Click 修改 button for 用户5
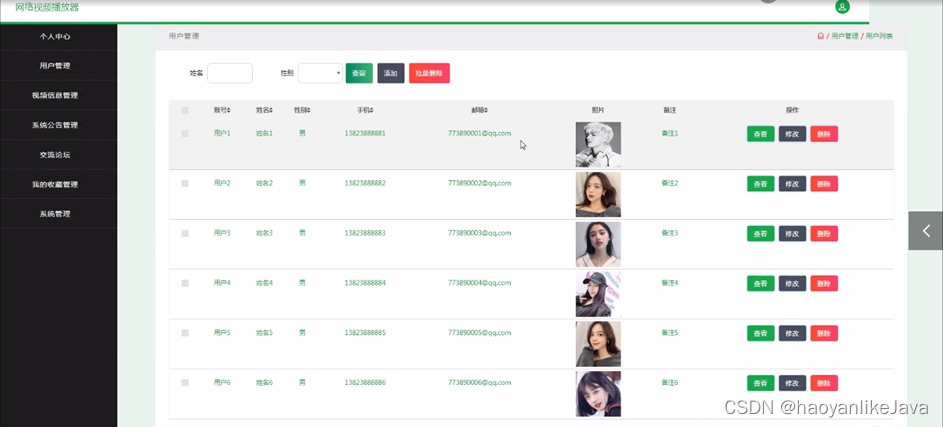The width and height of the screenshot is (943, 427). (x=793, y=333)
